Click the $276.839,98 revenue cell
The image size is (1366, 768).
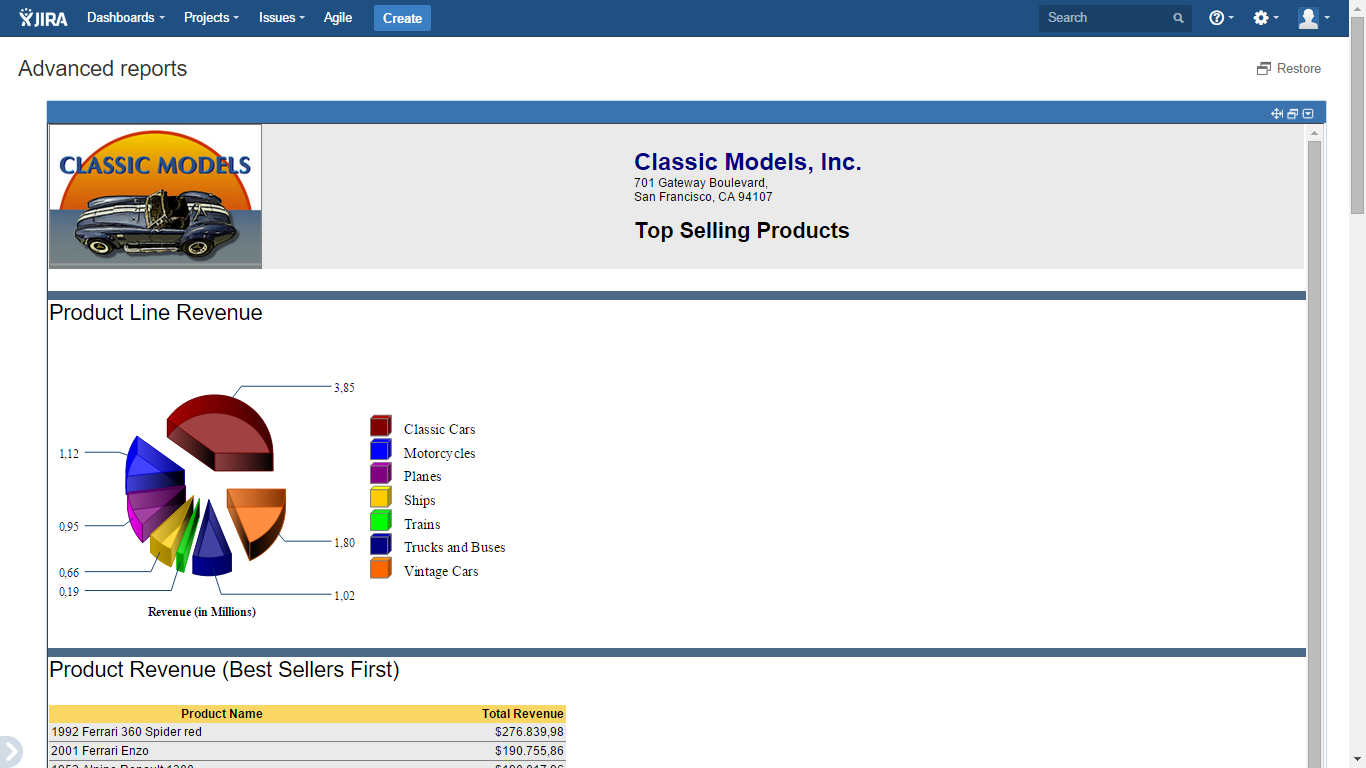pyautogui.click(x=529, y=732)
